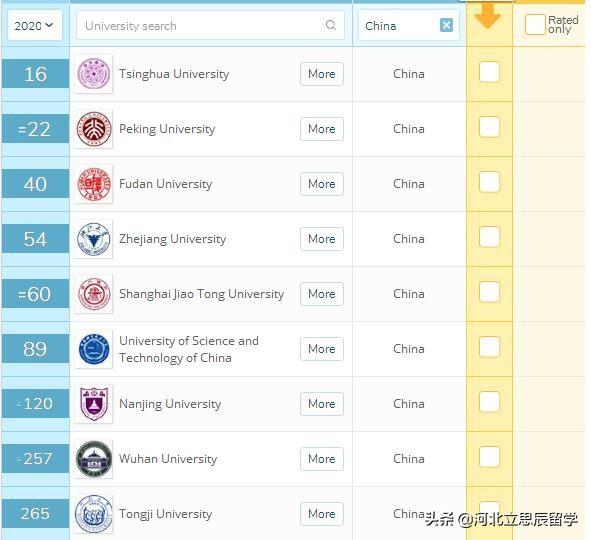Open More for Shanghai Jiao Tong University
Viewport: 591px width, 540px height.
tap(322, 294)
